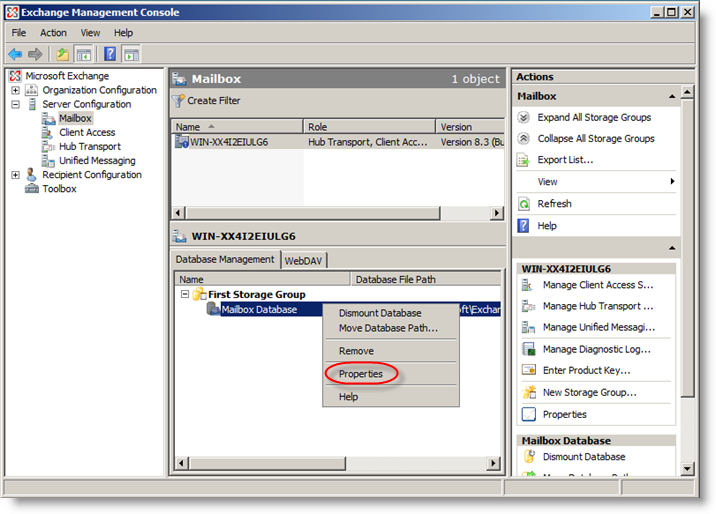This screenshot has height=514, width=716.
Task: Click the blue Help toolbar icon
Action: tap(110, 54)
